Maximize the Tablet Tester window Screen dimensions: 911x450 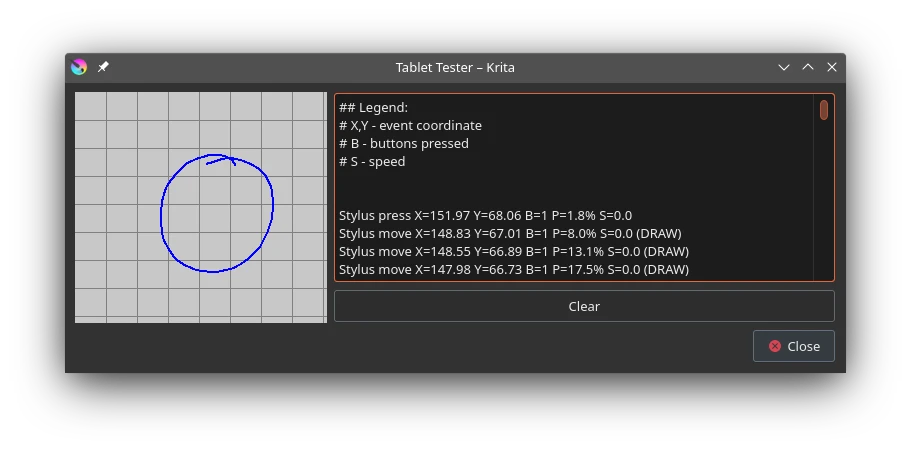(808, 67)
